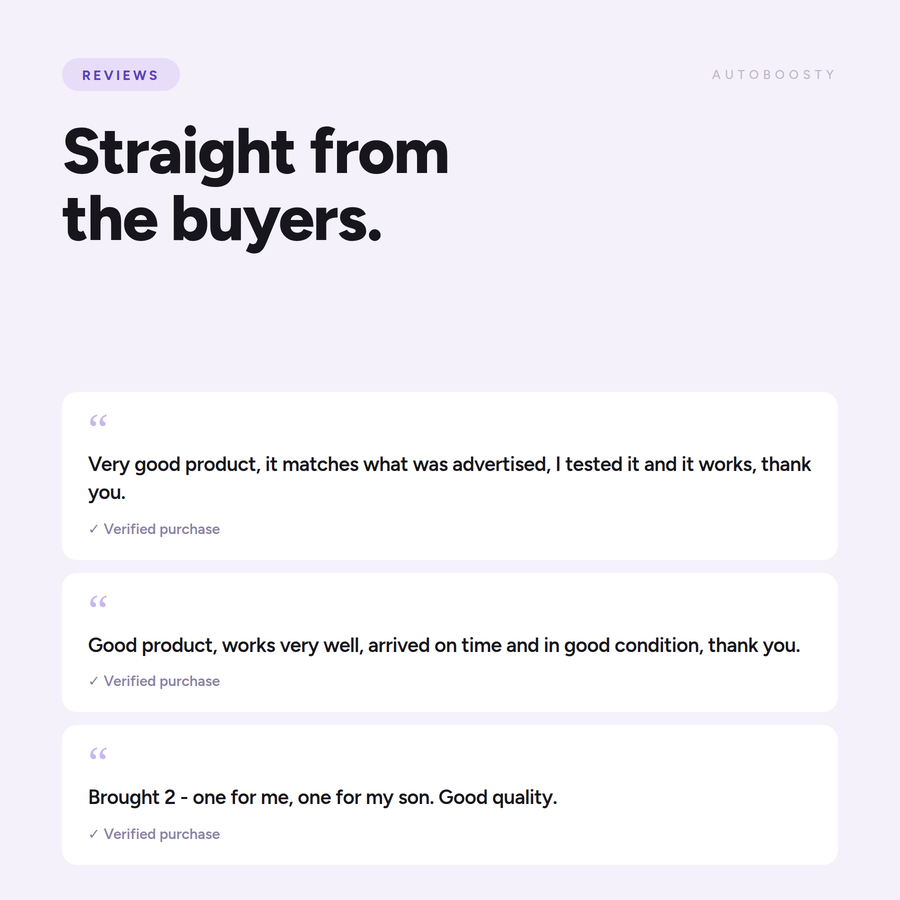Click Verified purchase label in second card
The image size is (900, 900).
click(161, 681)
